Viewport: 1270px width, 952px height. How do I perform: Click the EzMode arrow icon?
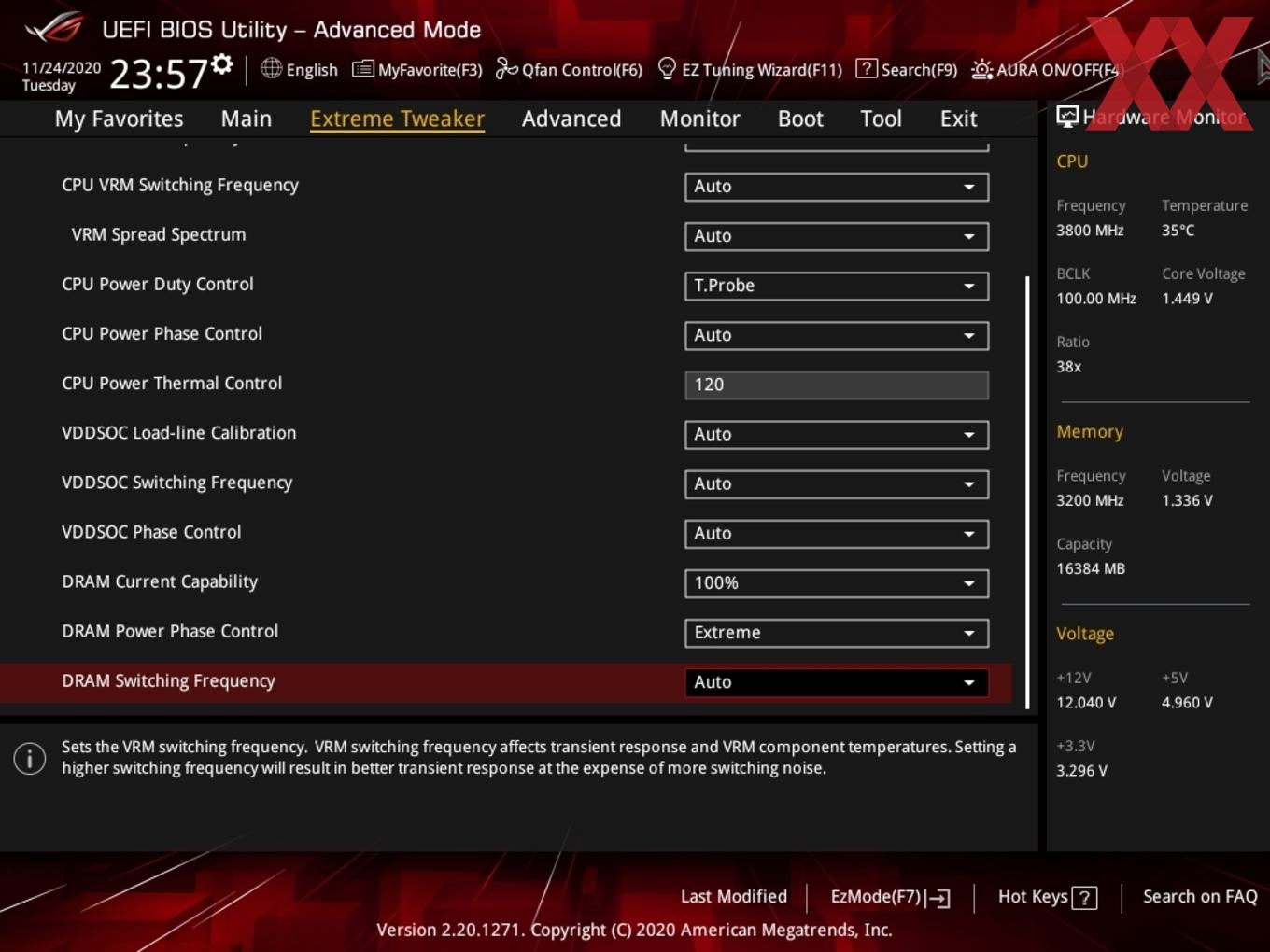(x=938, y=898)
